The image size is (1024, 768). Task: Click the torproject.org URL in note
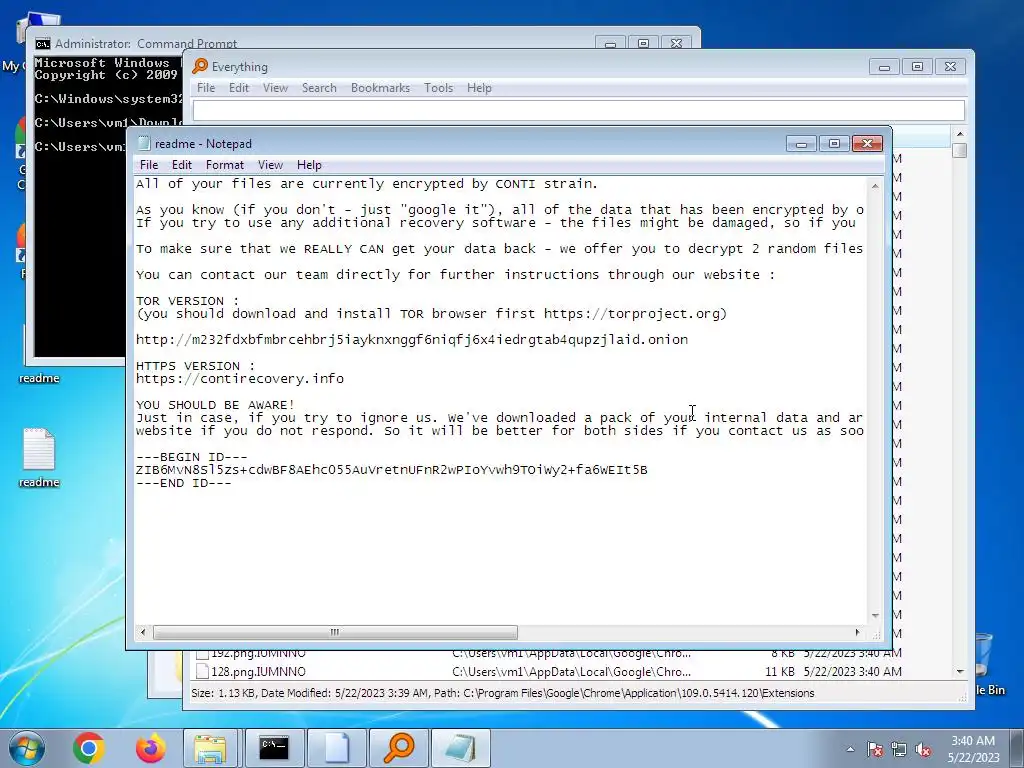632,313
